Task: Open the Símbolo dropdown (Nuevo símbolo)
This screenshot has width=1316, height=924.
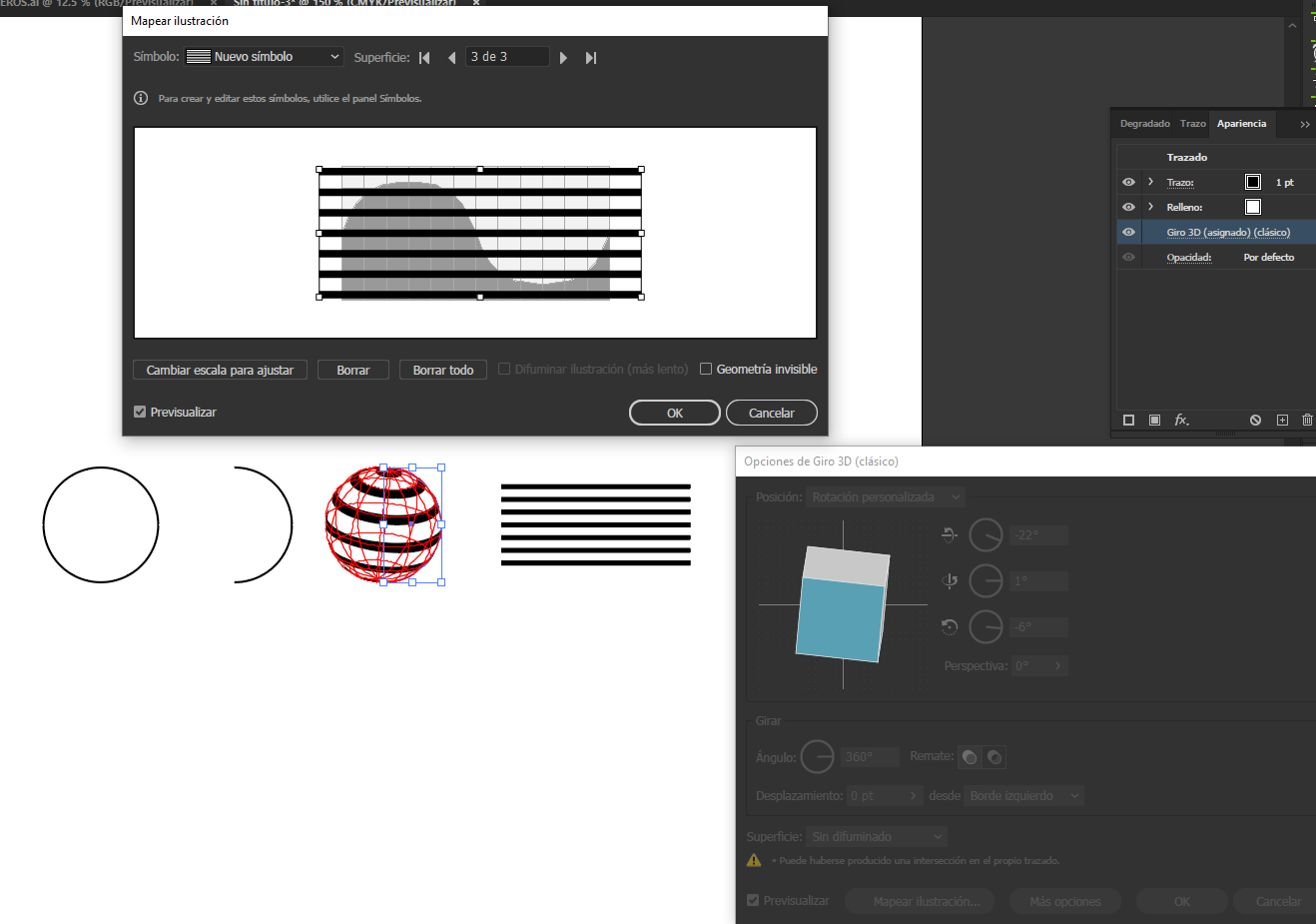Action: (264, 57)
